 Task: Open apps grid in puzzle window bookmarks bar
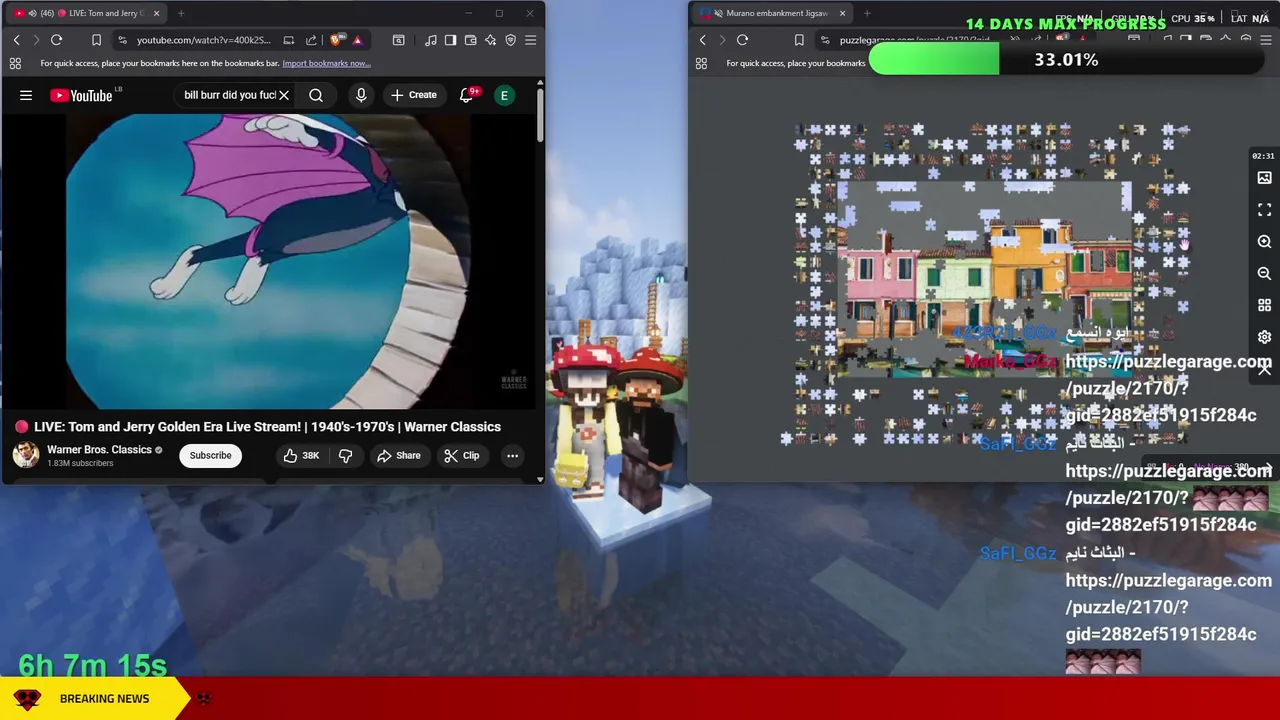[701, 63]
